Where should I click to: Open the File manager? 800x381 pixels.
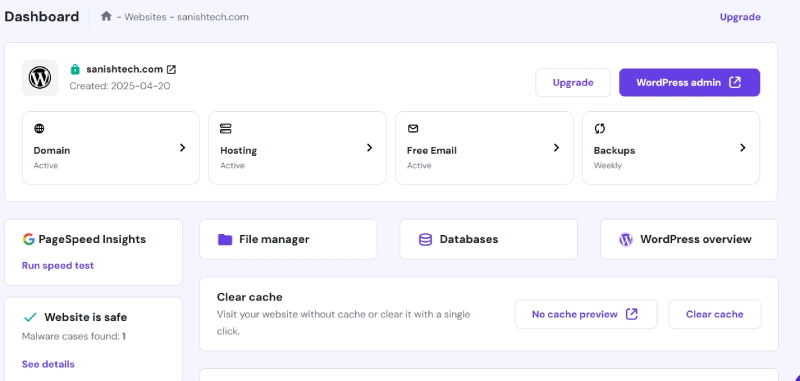click(x=288, y=239)
